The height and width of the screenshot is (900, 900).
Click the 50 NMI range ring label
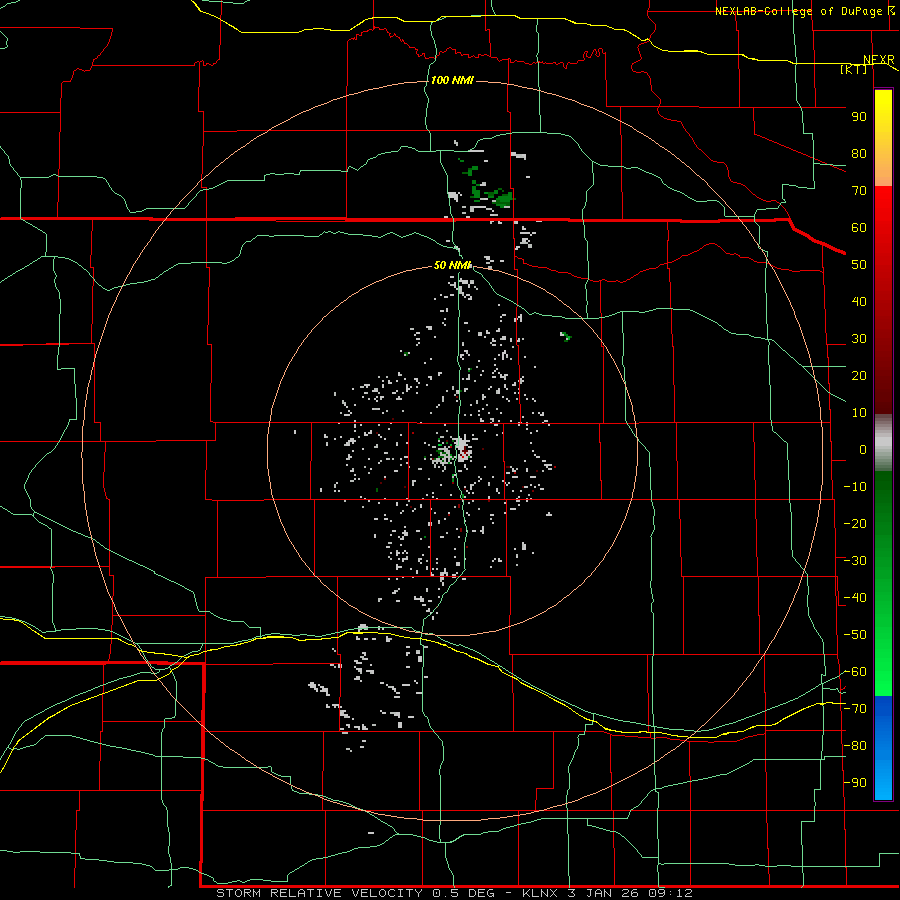tap(452, 265)
